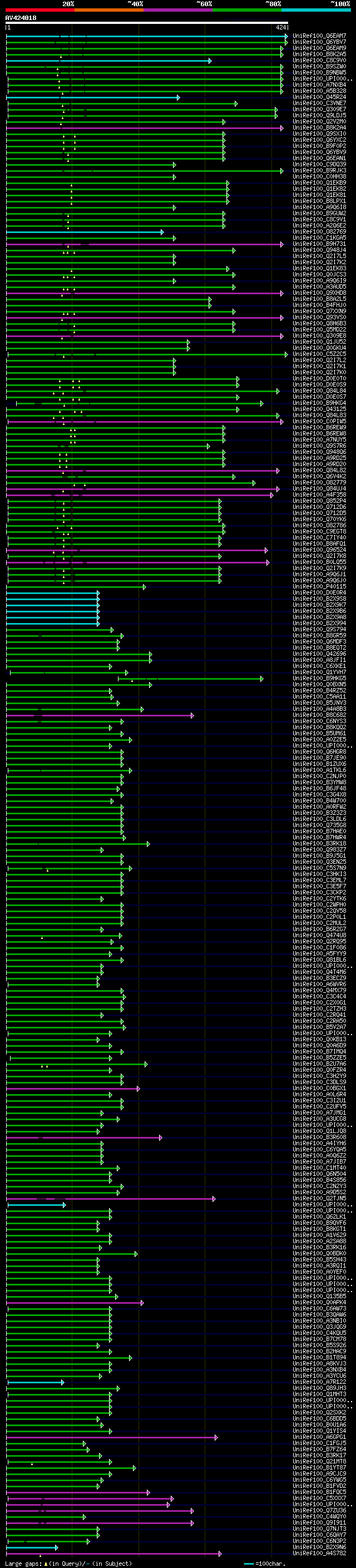Select the UniRef100_A4S782 entry
356x1568 pixels.
(x=319, y=1553)
